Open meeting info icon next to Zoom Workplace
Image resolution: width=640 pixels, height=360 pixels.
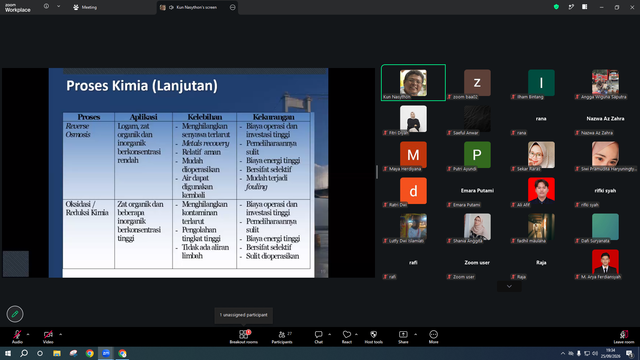(x=46, y=7)
